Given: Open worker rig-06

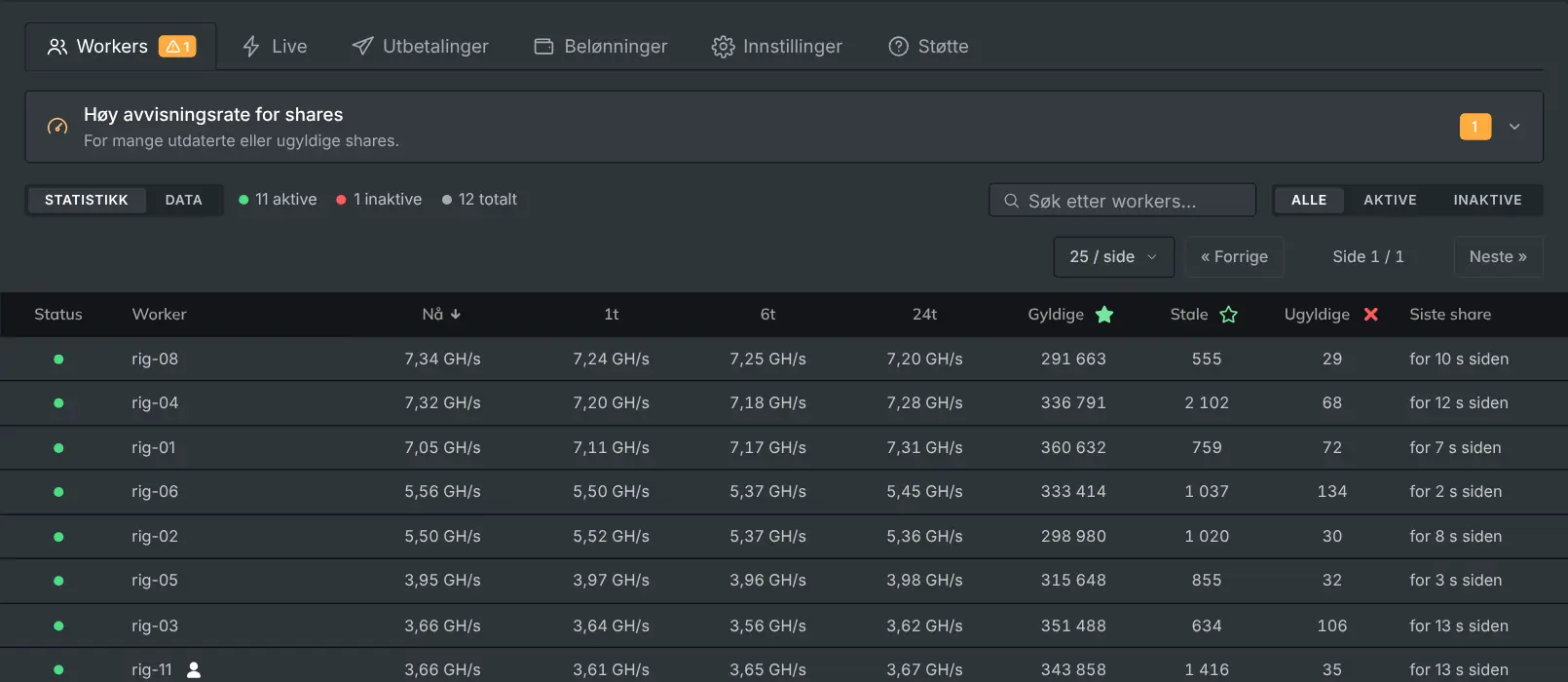Looking at the screenshot, I should [155, 492].
